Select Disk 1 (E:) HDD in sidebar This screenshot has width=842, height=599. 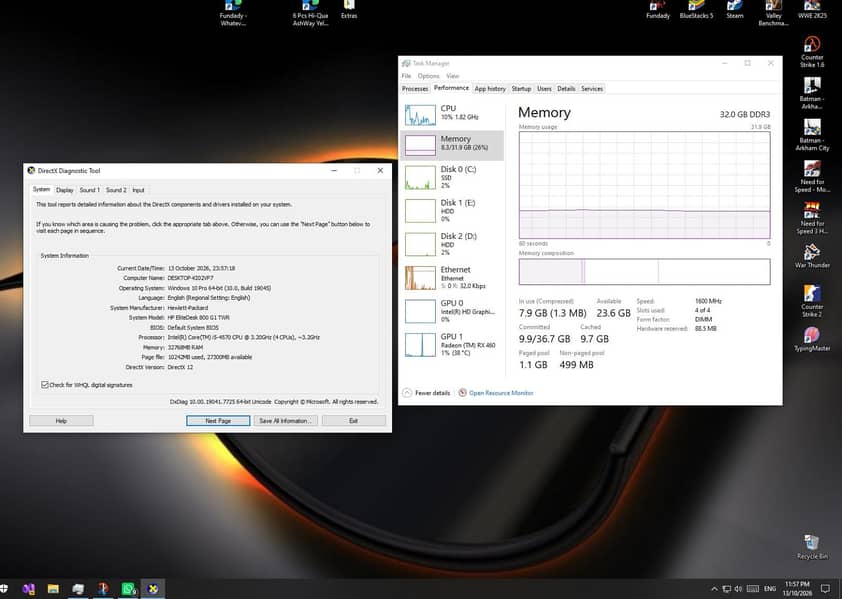(452, 211)
